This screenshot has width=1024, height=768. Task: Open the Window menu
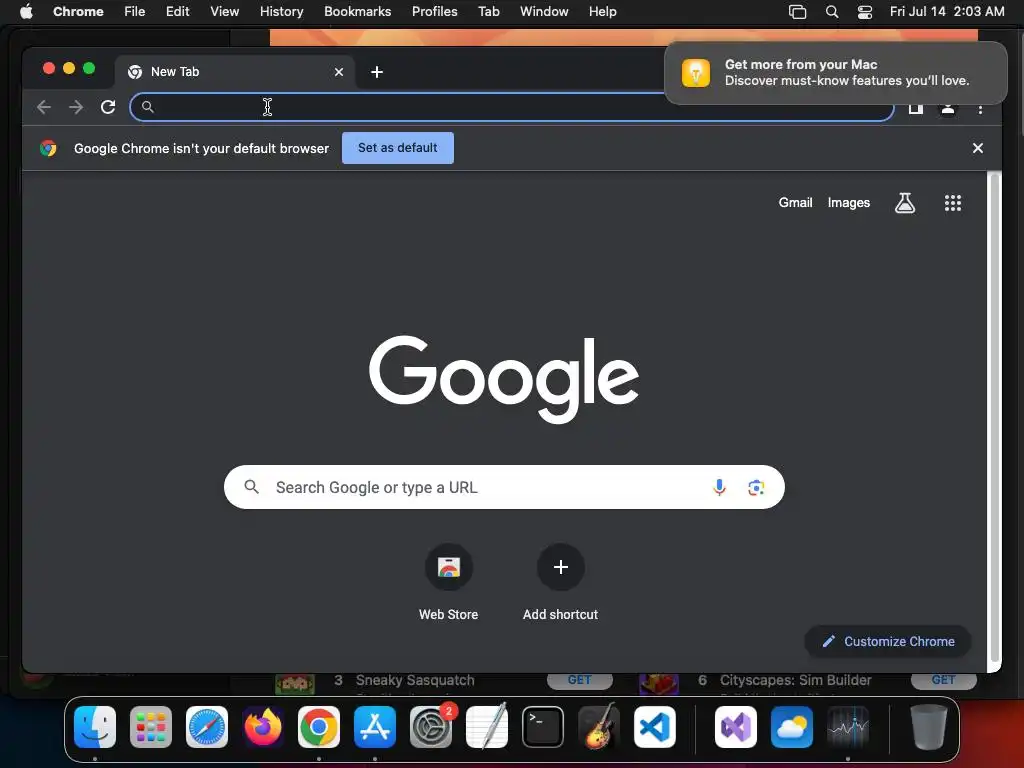pos(544,12)
